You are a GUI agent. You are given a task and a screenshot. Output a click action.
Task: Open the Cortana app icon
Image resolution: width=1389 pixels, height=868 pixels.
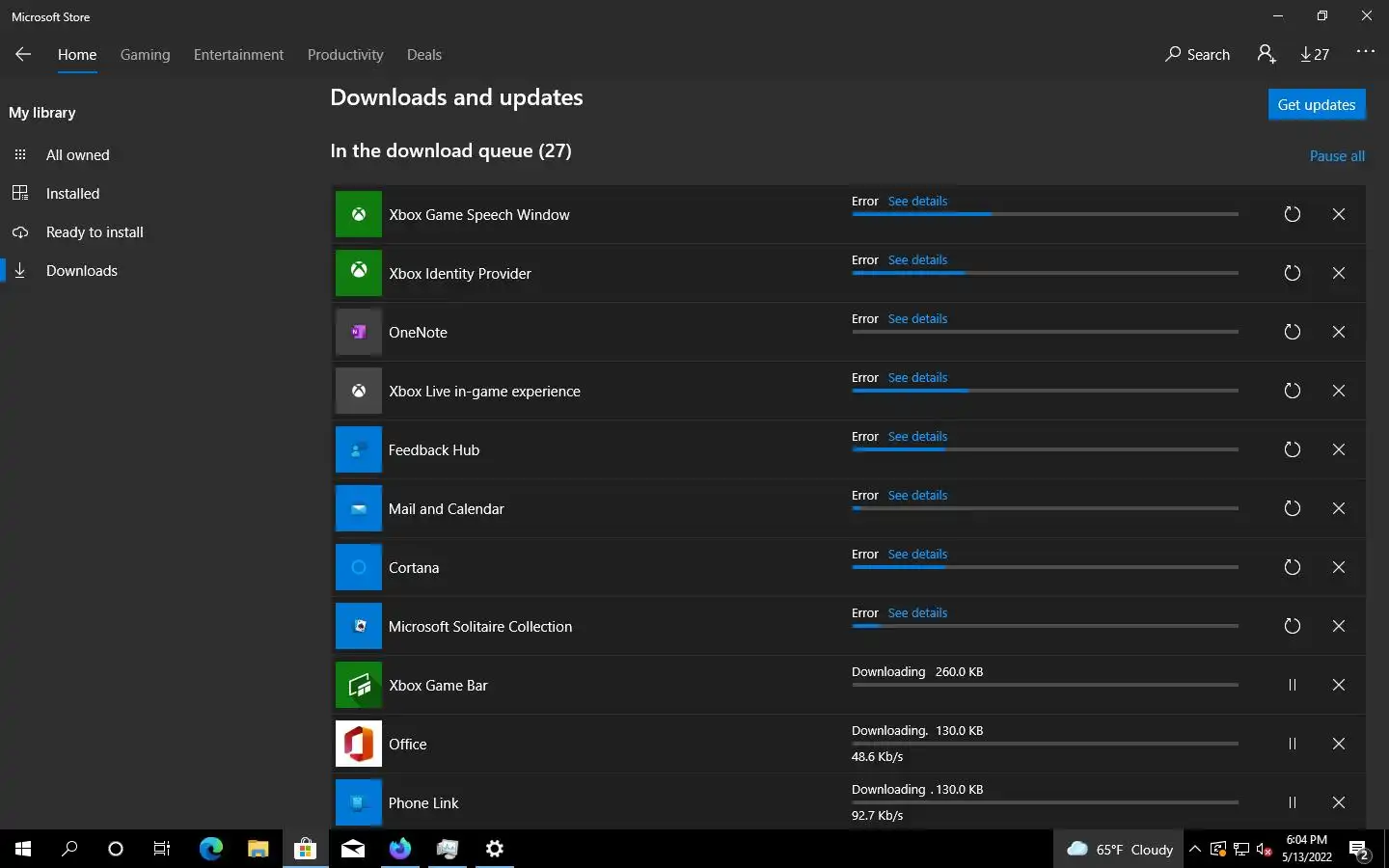359,567
